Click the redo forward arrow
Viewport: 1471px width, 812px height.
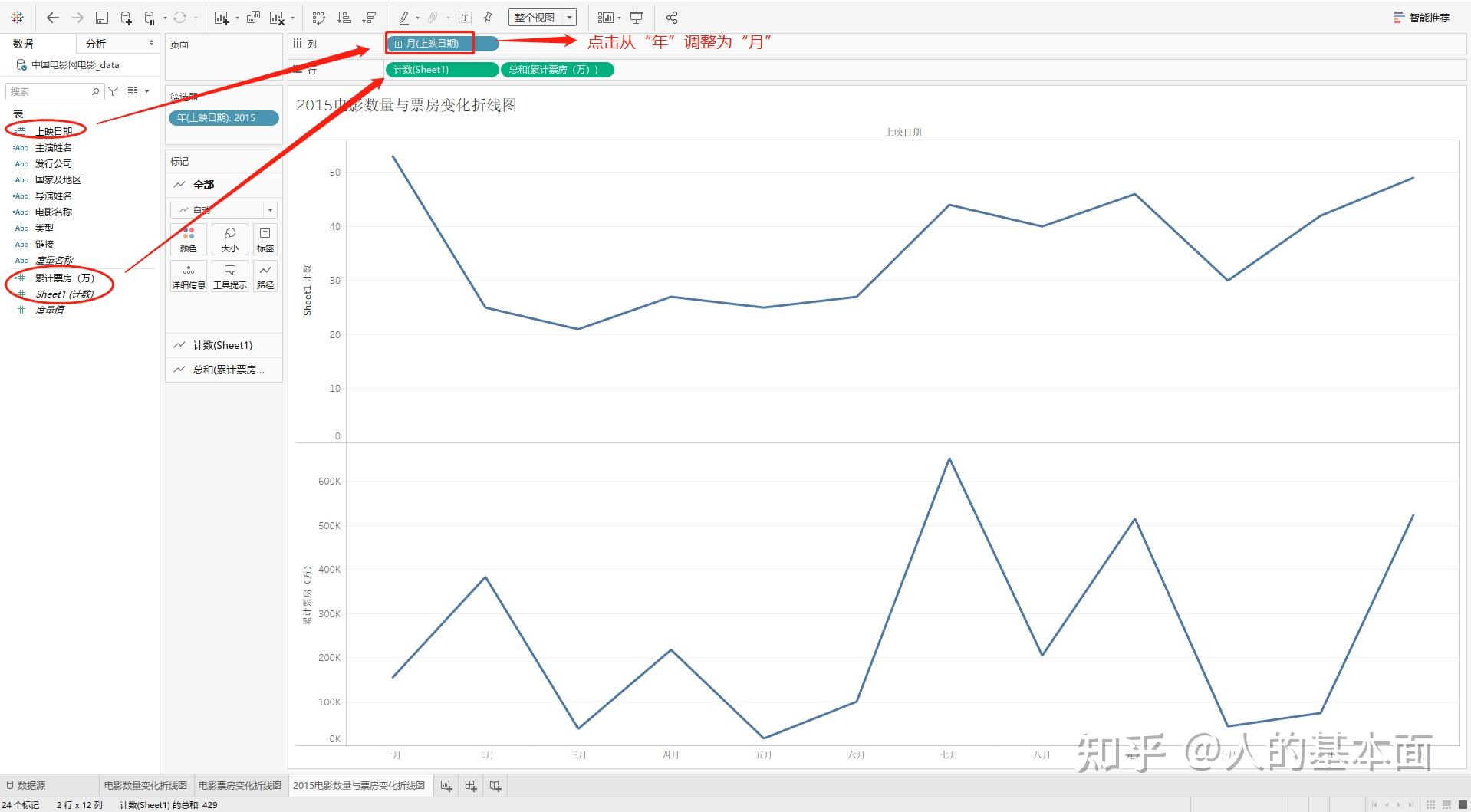[77, 18]
